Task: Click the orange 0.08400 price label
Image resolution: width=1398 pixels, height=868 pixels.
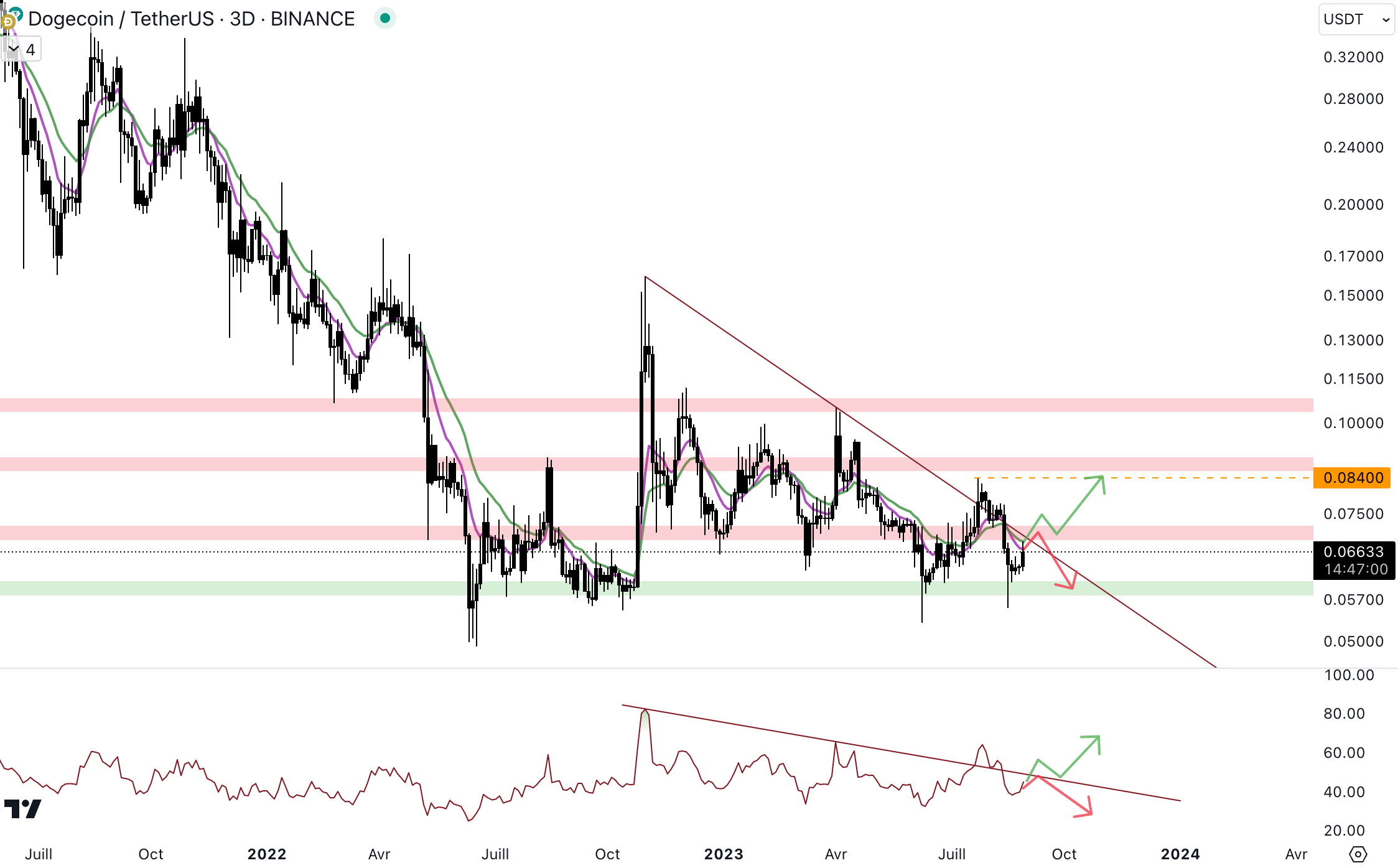Action: point(1351,478)
